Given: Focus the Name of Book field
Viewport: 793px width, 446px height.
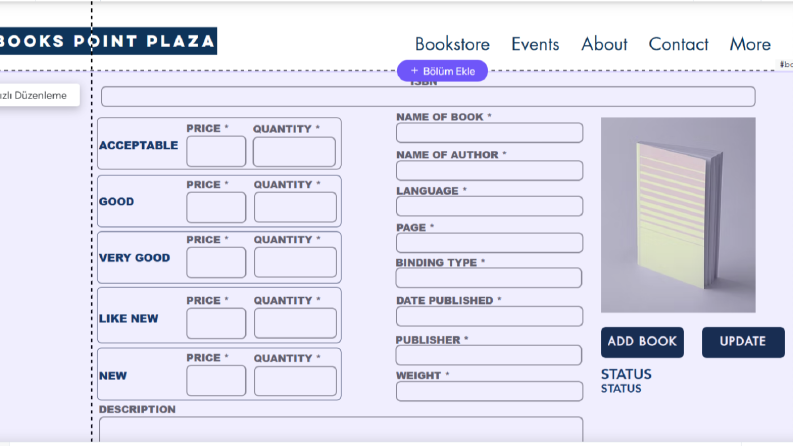Looking at the screenshot, I should pyautogui.click(x=490, y=132).
